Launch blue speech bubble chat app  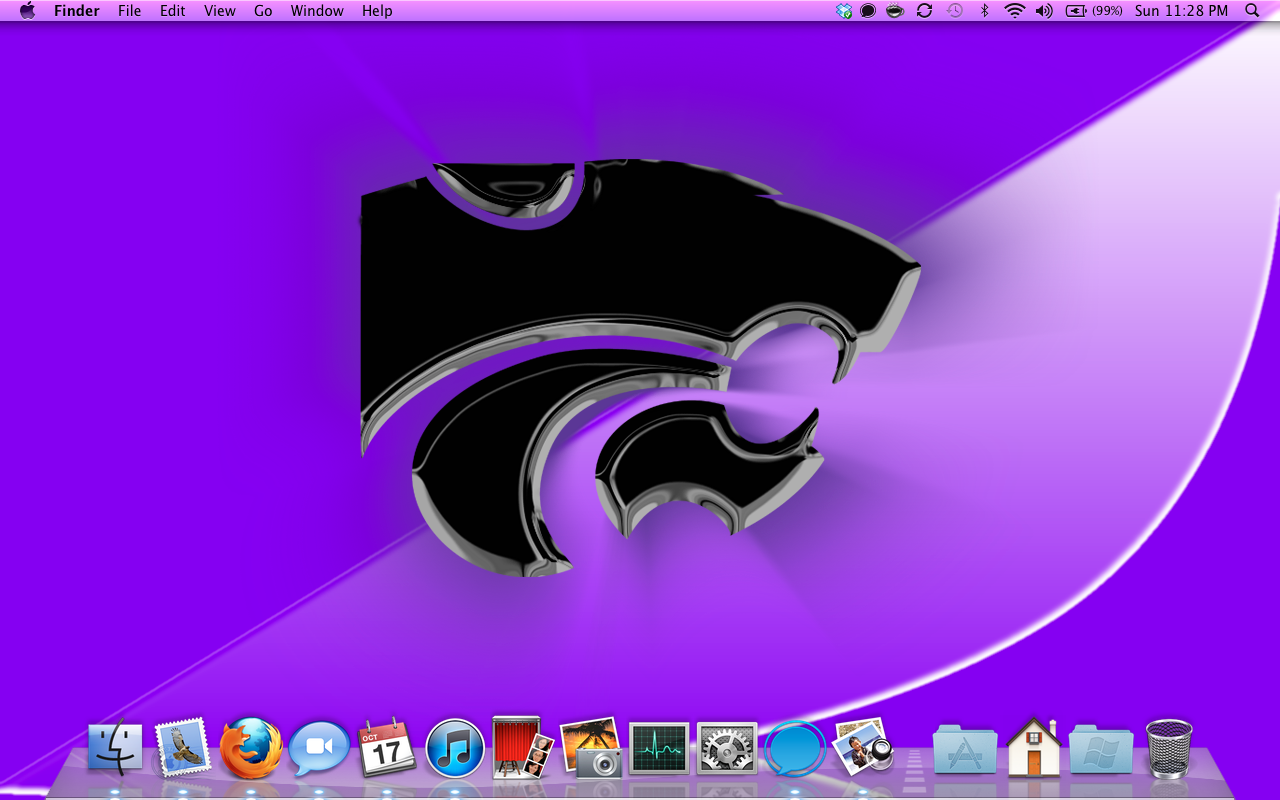coord(795,749)
